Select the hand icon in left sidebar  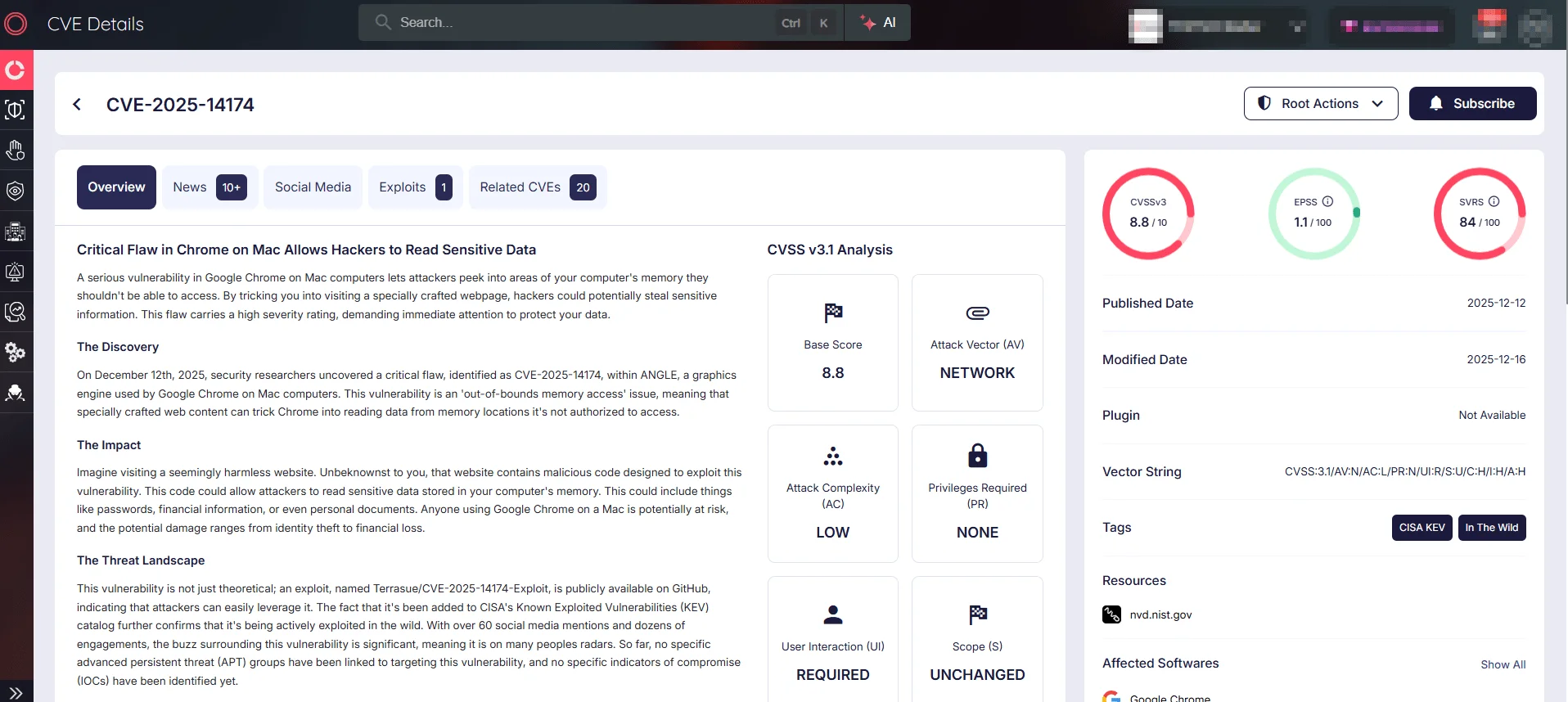coord(16,151)
